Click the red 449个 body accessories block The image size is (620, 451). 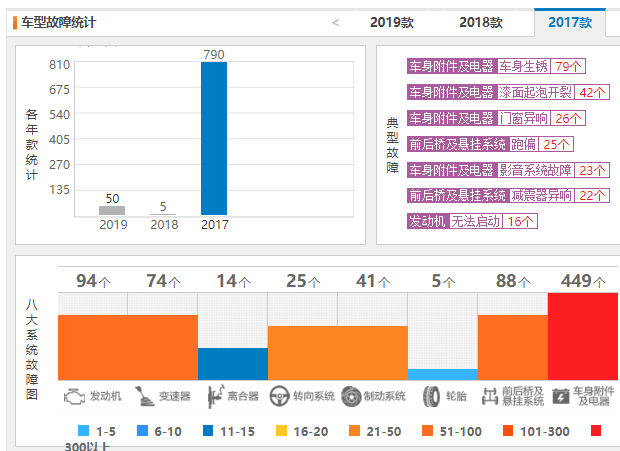pos(583,336)
